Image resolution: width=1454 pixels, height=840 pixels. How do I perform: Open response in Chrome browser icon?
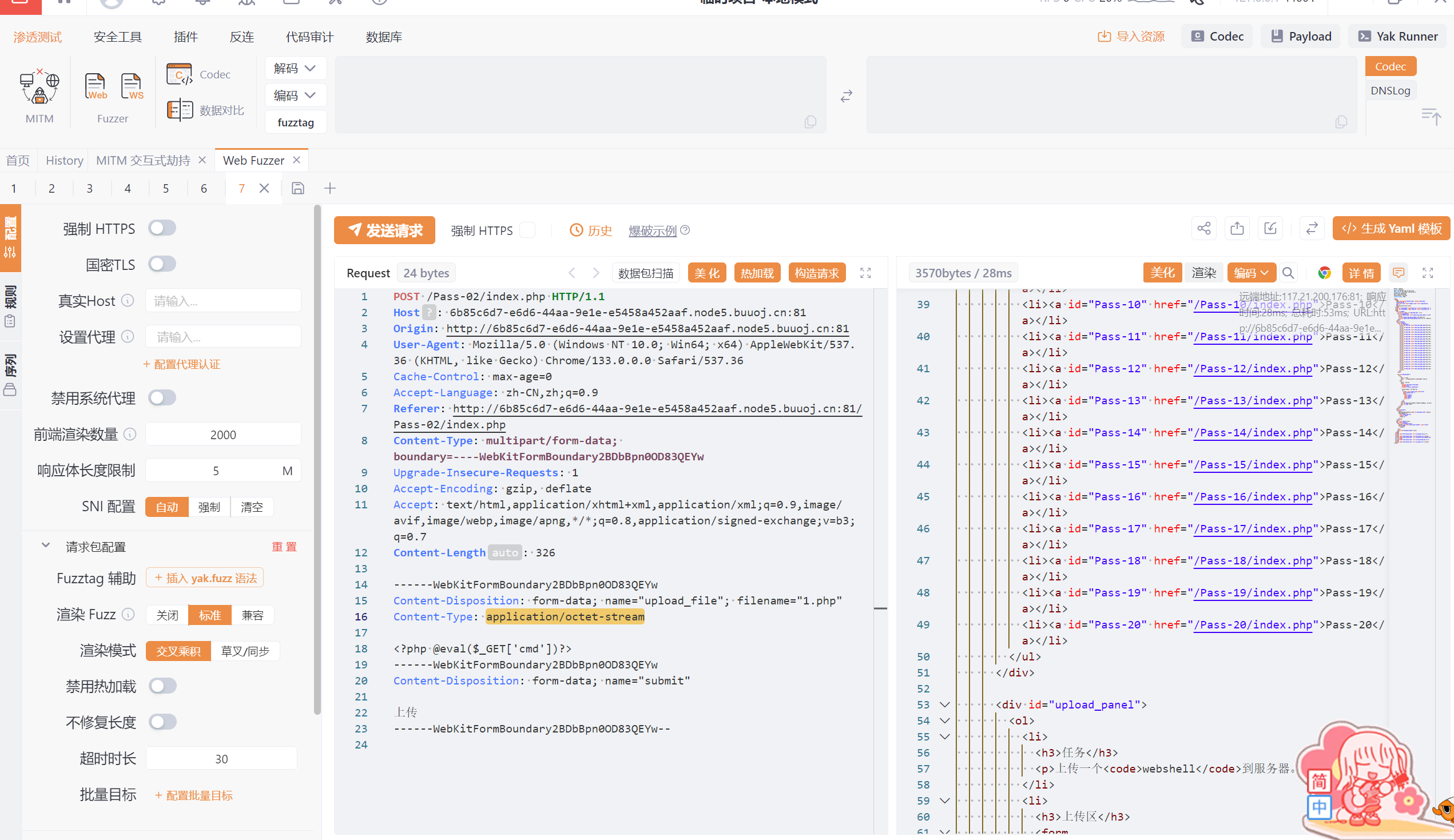[1324, 273]
